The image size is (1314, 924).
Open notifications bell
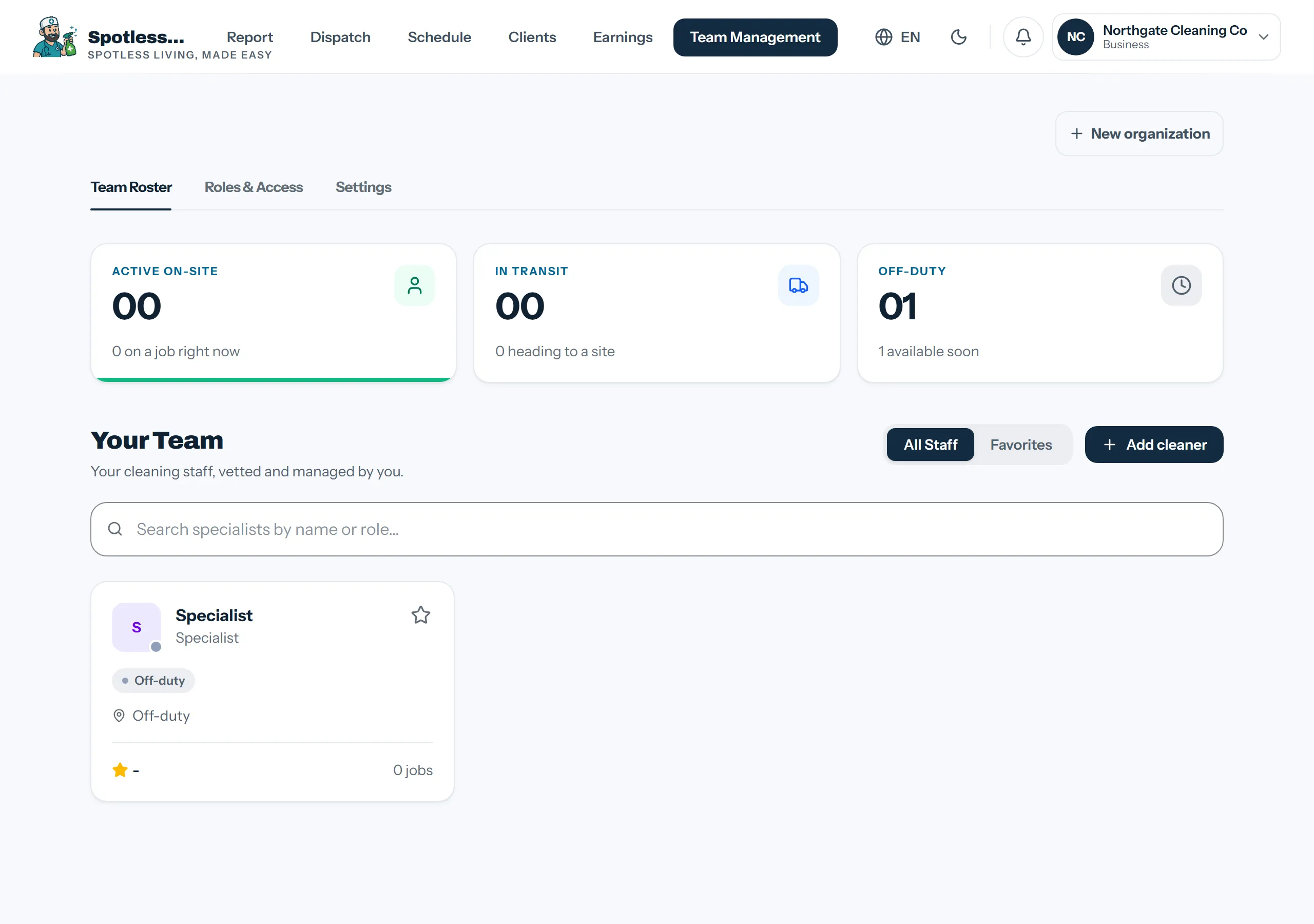click(1023, 37)
